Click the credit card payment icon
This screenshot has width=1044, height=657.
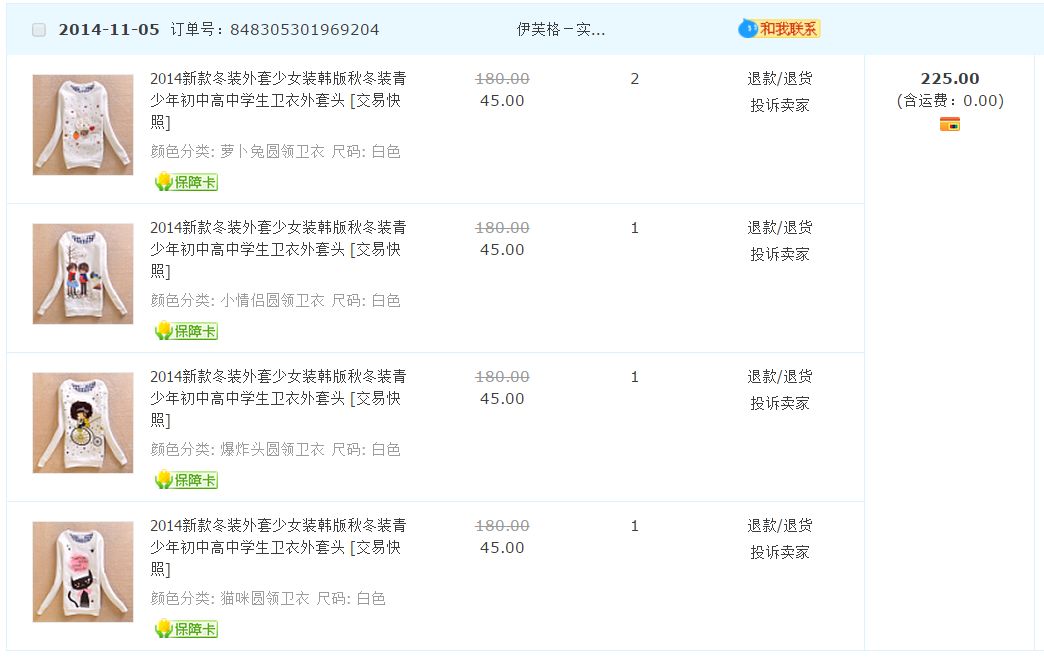pos(949,124)
